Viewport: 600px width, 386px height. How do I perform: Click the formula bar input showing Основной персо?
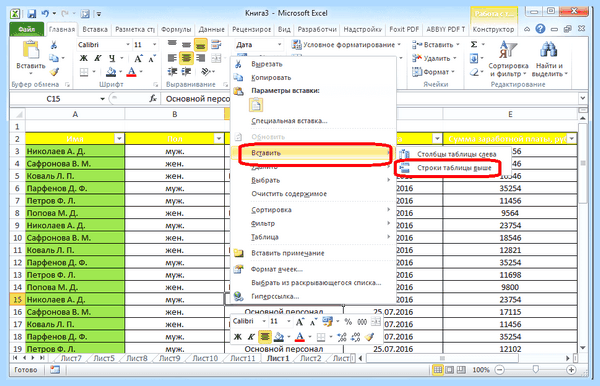tap(369, 99)
